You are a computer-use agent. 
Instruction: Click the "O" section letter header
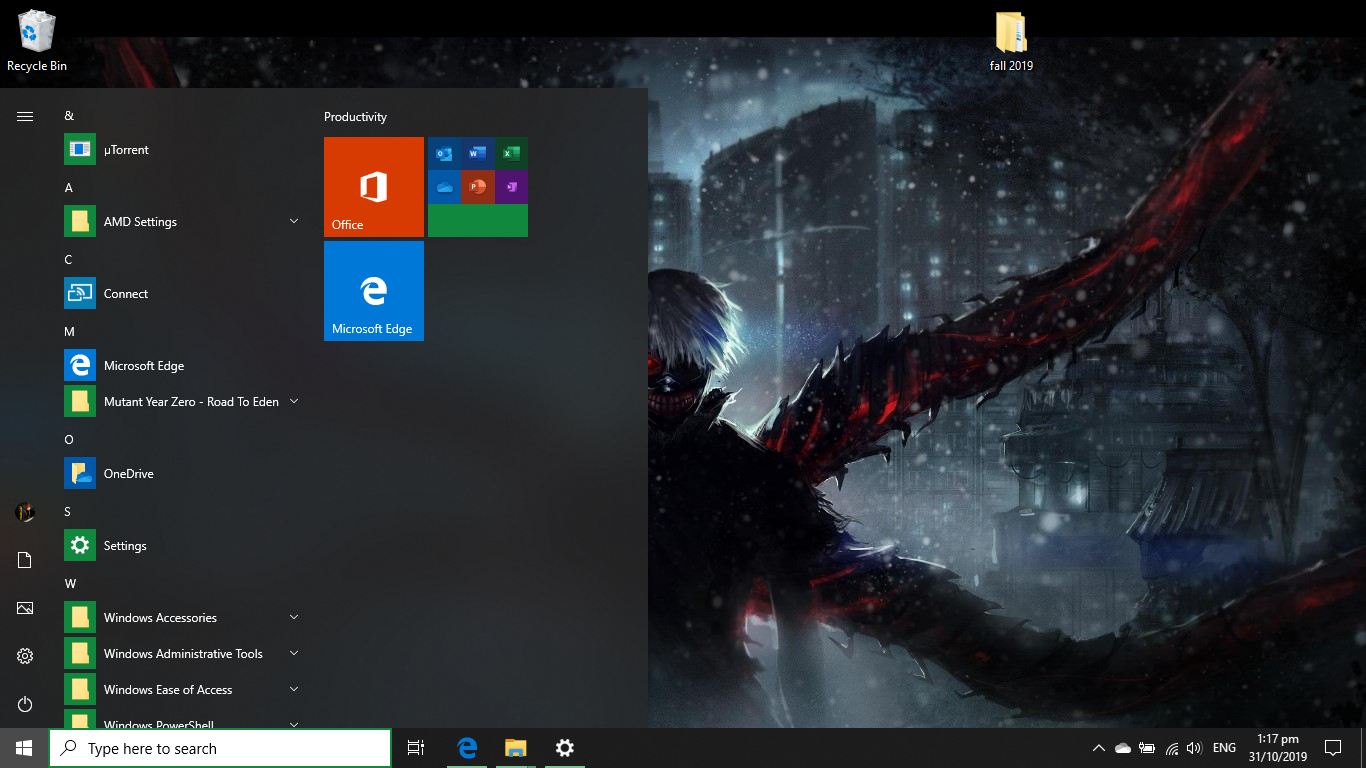(69, 440)
